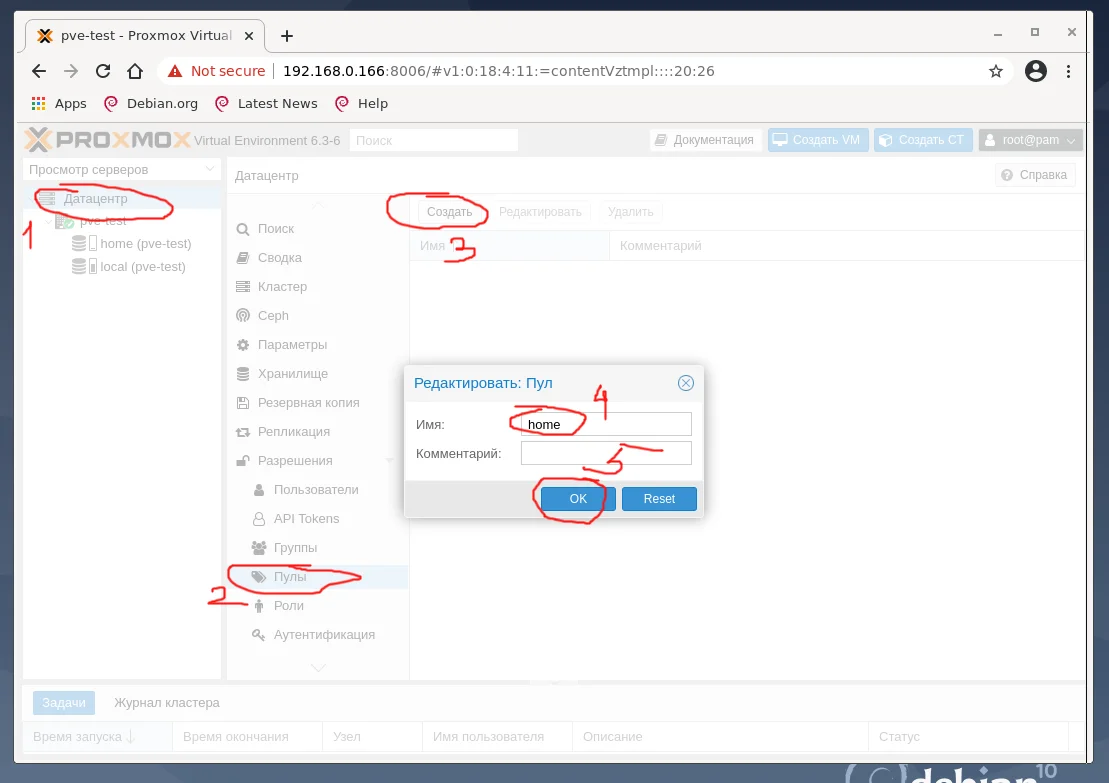Click OK in the pool dialog
1109x783 pixels.
(577, 498)
